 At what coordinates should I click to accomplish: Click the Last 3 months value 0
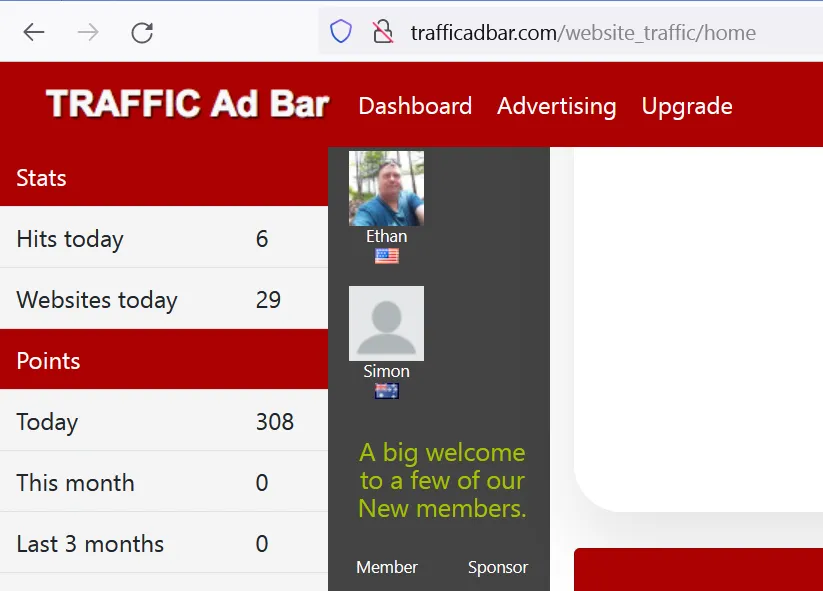pyautogui.click(x=262, y=544)
